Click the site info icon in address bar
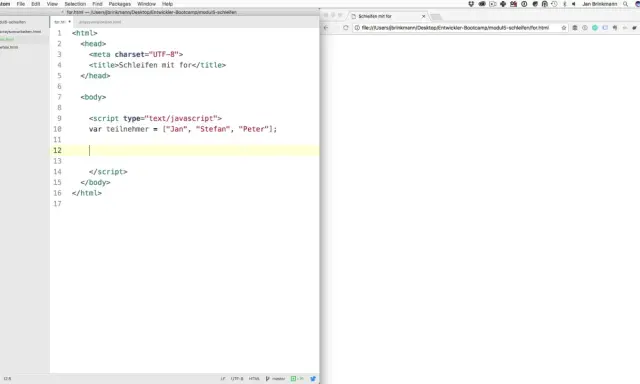The height and width of the screenshot is (384, 640). [x=357, y=28]
